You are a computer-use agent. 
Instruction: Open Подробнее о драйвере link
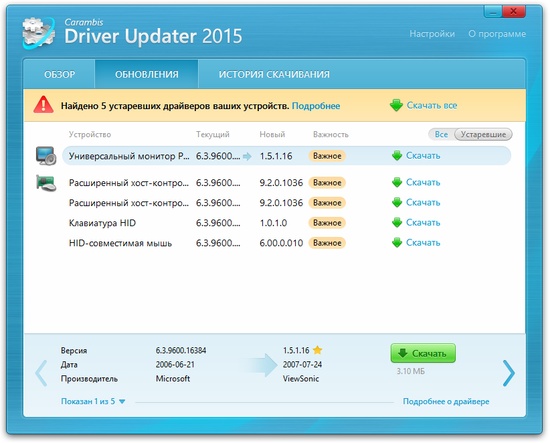point(446,401)
